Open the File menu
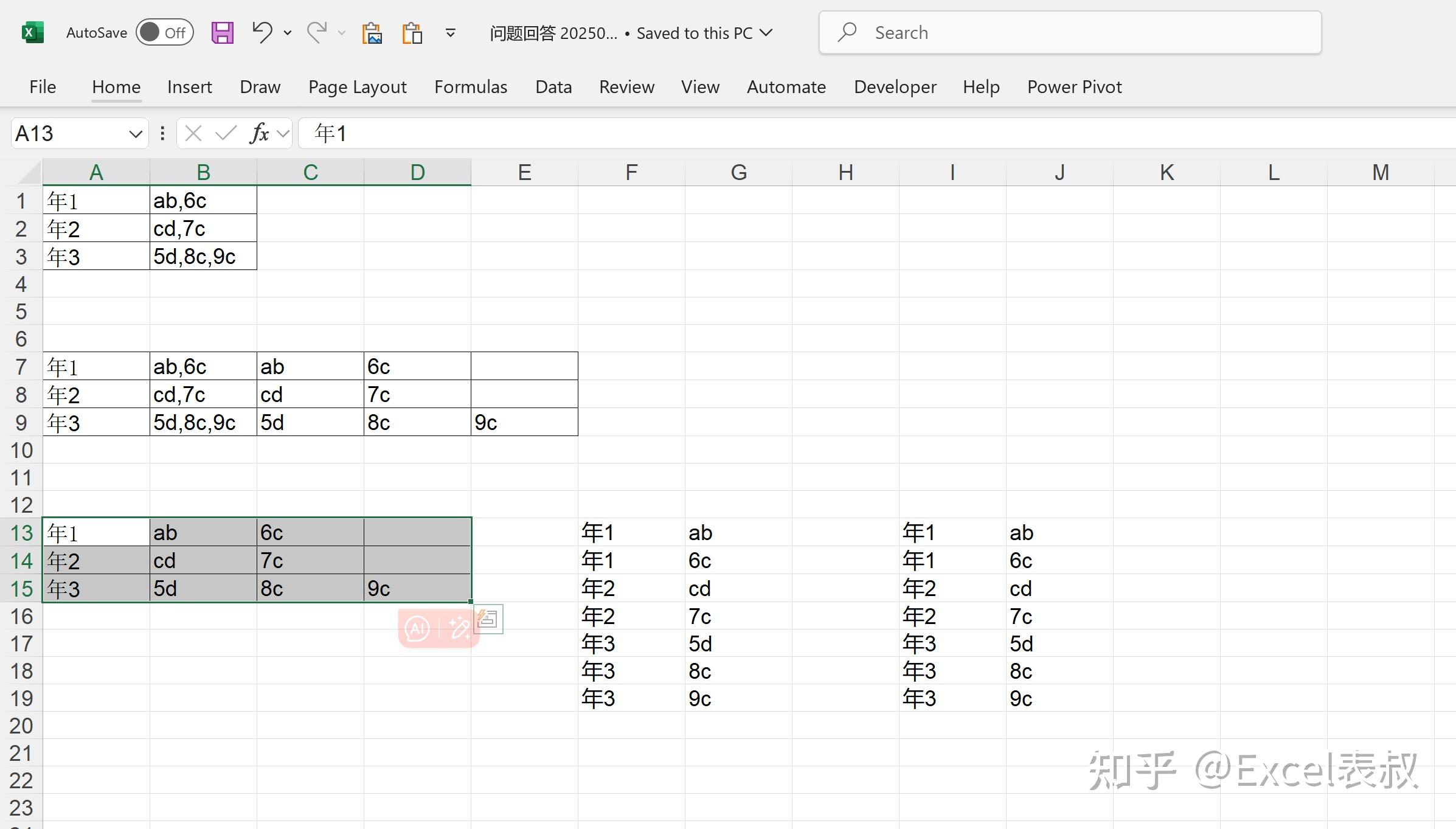Screen dimensions: 1456x829 click(x=43, y=87)
